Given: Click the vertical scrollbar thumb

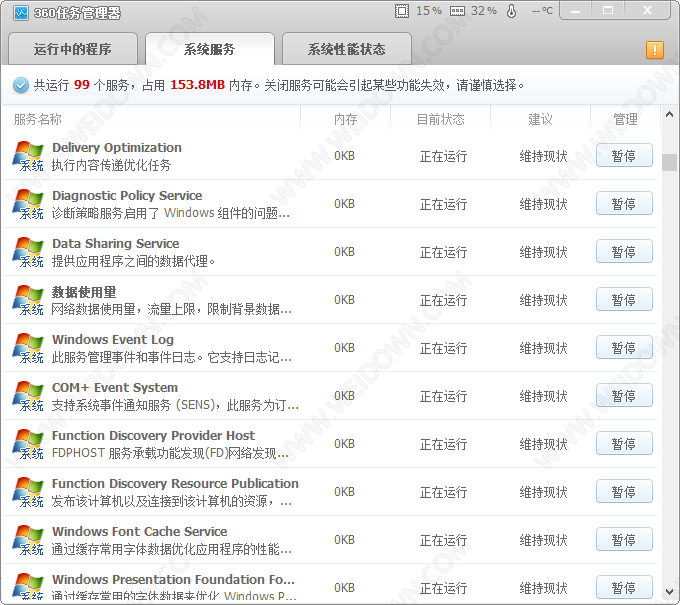Looking at the screenshot, I should [x=670, y=163].
